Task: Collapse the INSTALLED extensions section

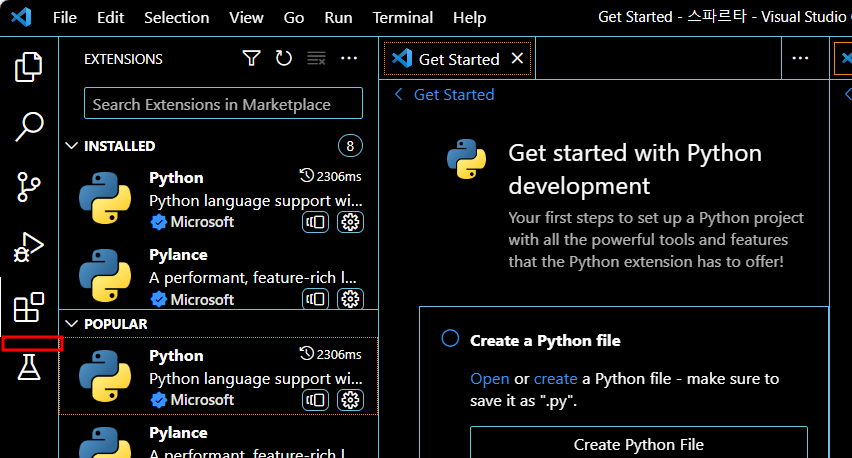Action: [71, 146]
